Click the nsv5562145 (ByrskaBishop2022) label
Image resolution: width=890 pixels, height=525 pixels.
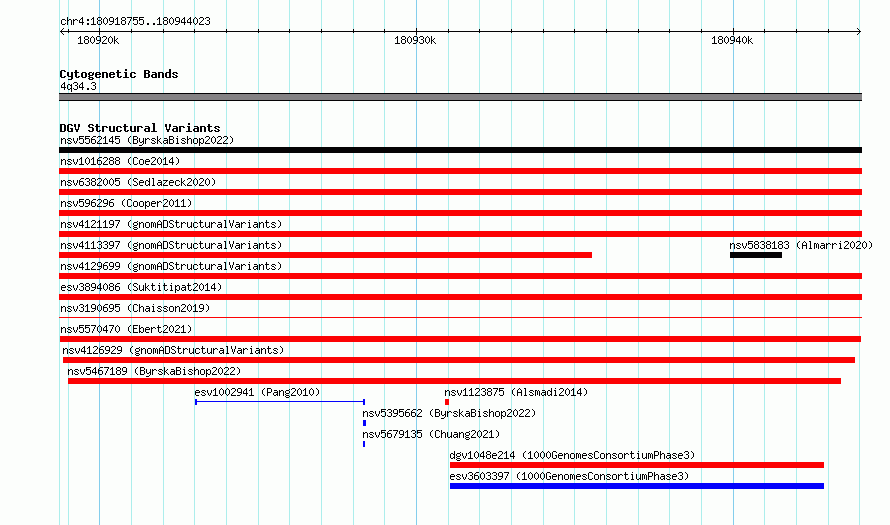[147, 140]
